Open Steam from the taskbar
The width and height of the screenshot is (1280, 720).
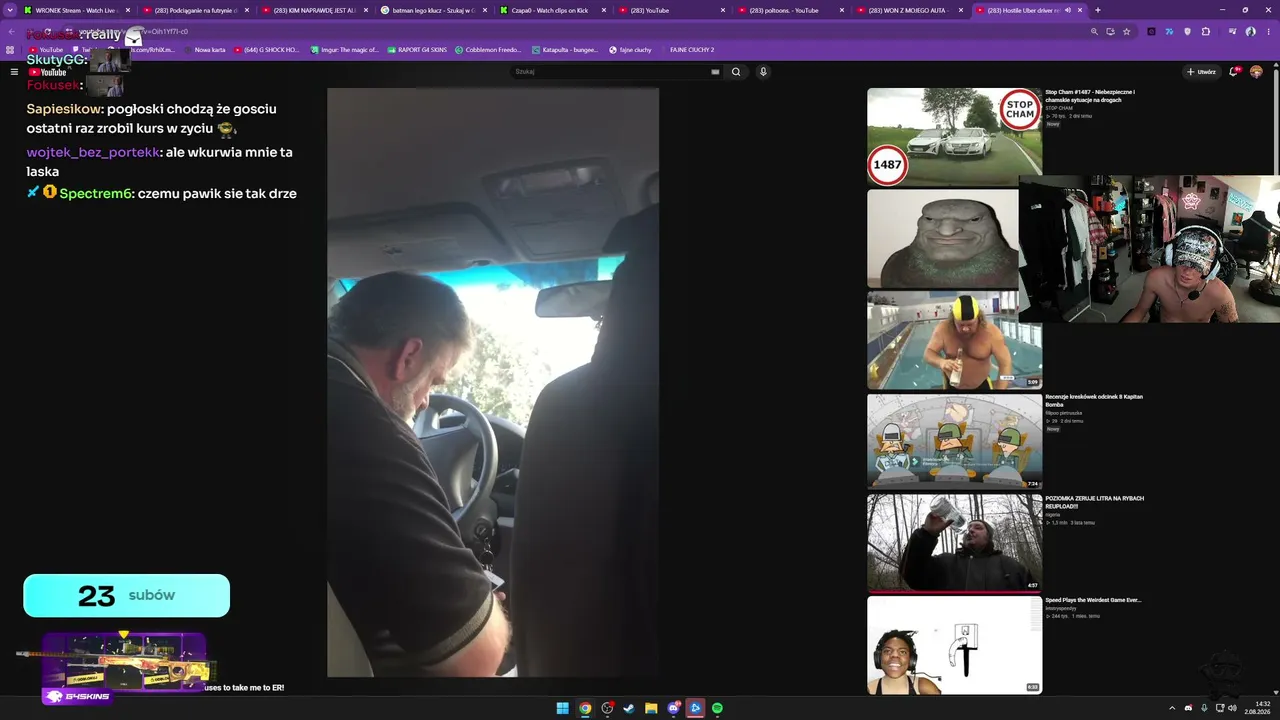coord(629,708)
